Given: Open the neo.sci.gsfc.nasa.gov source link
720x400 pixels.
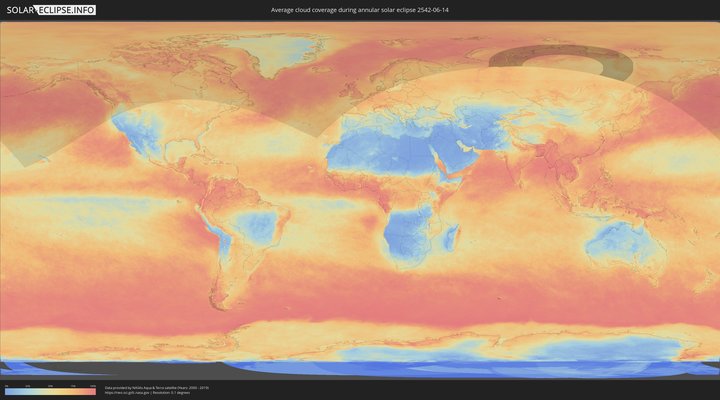Looking at the screenshot, I should point(128,393).
